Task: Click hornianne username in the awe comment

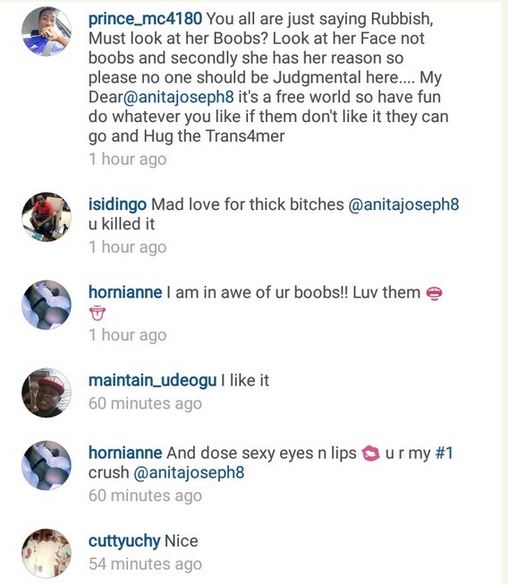Action: [x=125, y=292]
